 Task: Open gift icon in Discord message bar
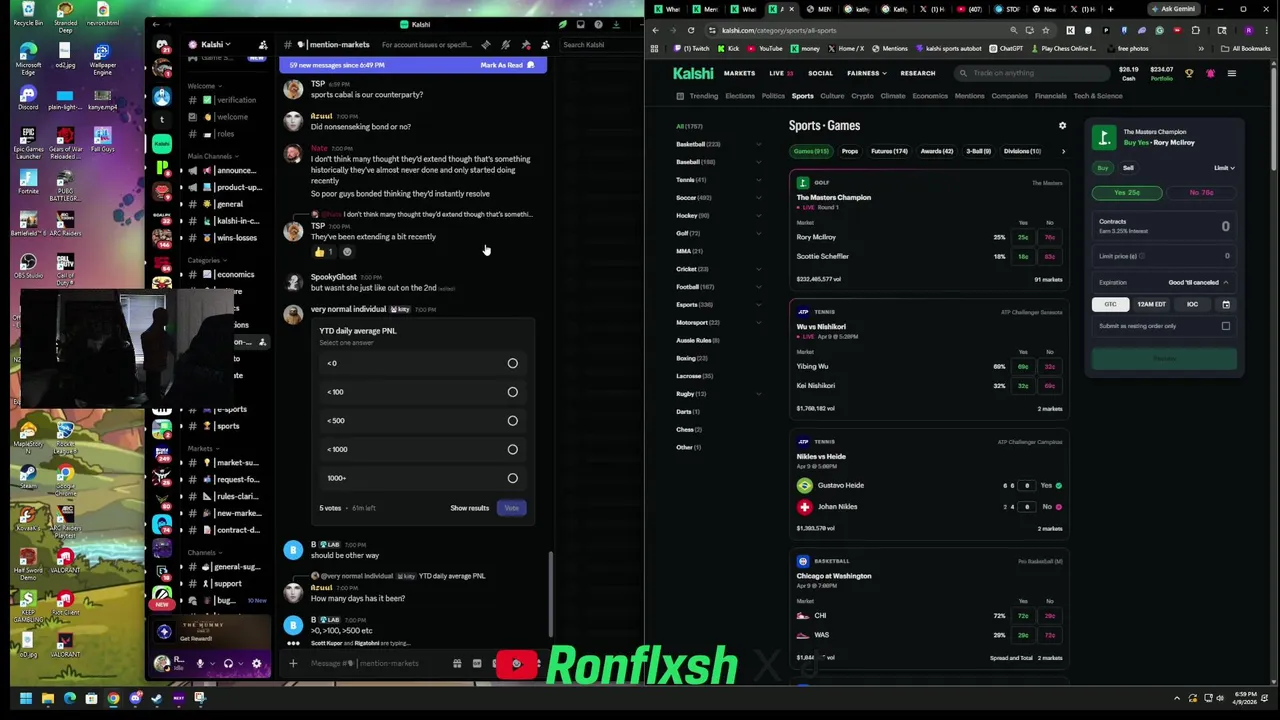pos(457,663)
